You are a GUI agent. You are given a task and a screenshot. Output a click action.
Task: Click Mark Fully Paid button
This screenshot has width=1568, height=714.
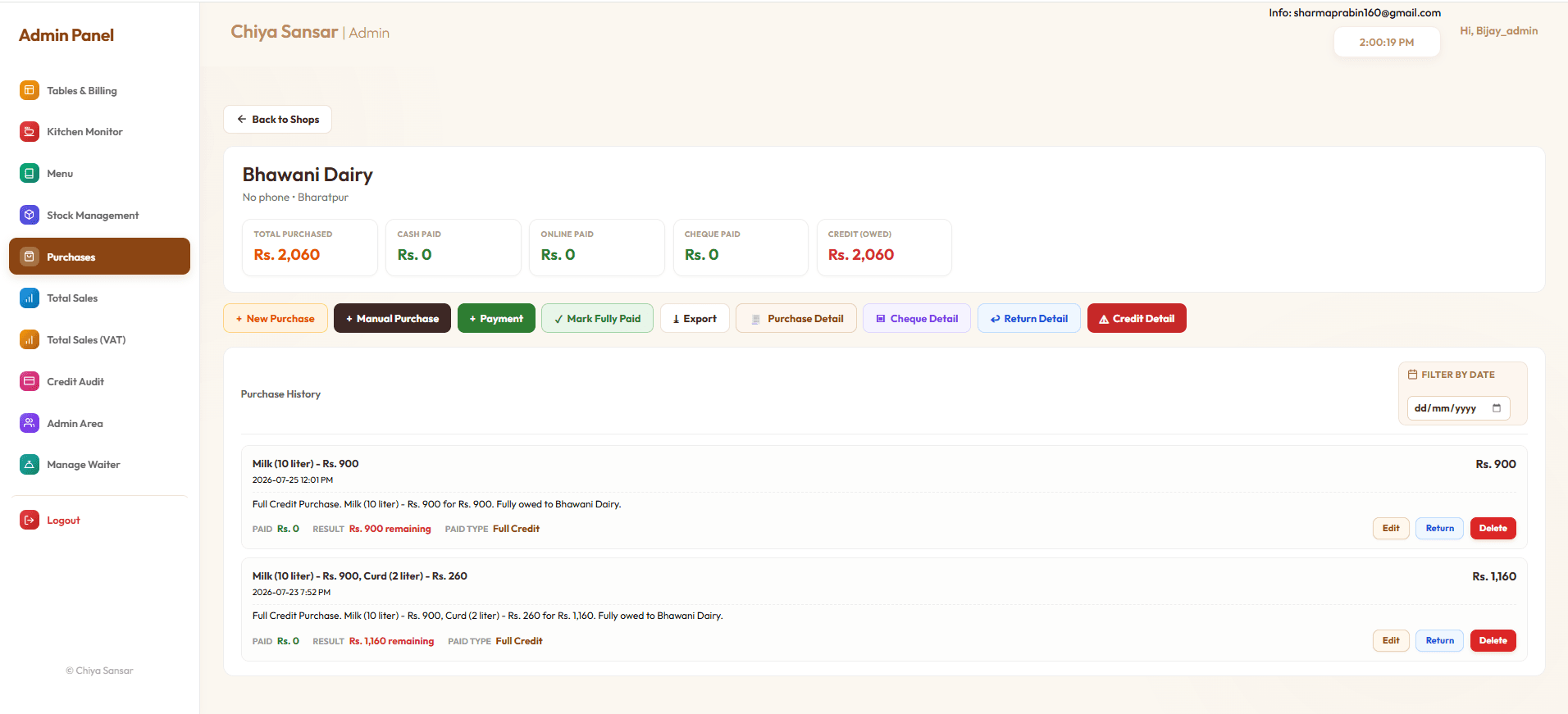[x=597, y=318]
